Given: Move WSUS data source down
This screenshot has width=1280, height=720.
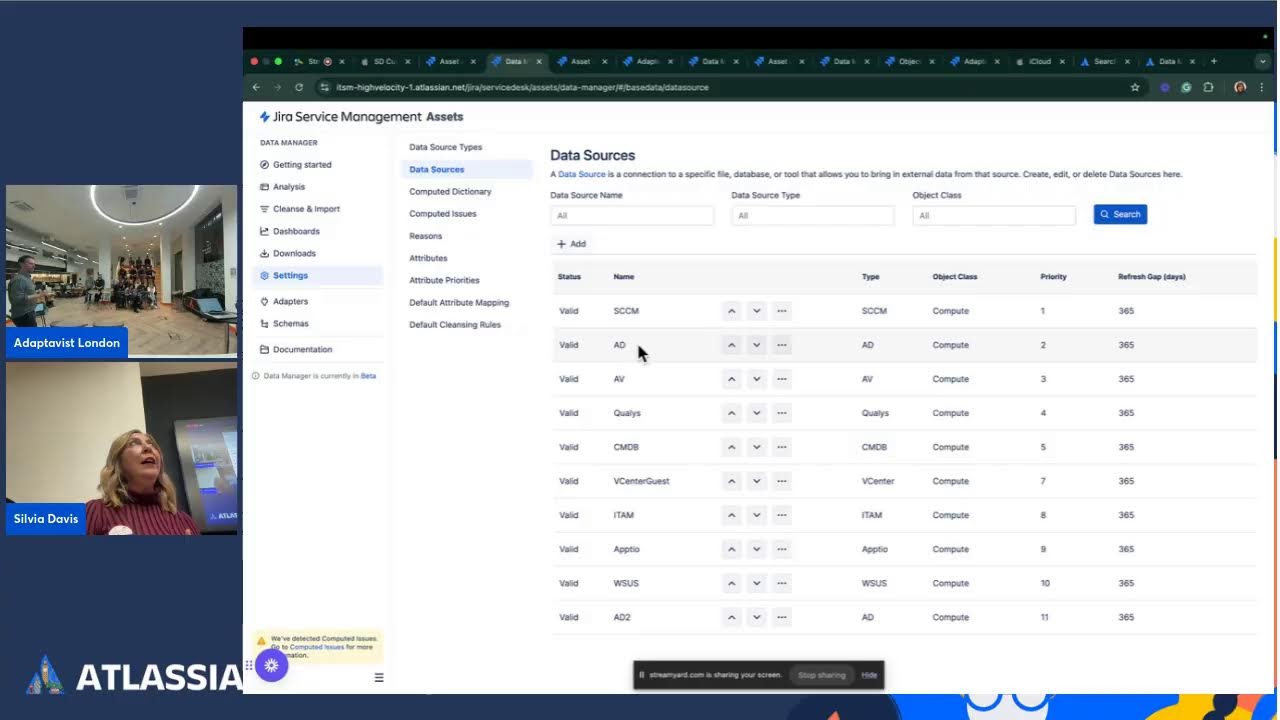Looking at the screenshot, I should point(756,583).
